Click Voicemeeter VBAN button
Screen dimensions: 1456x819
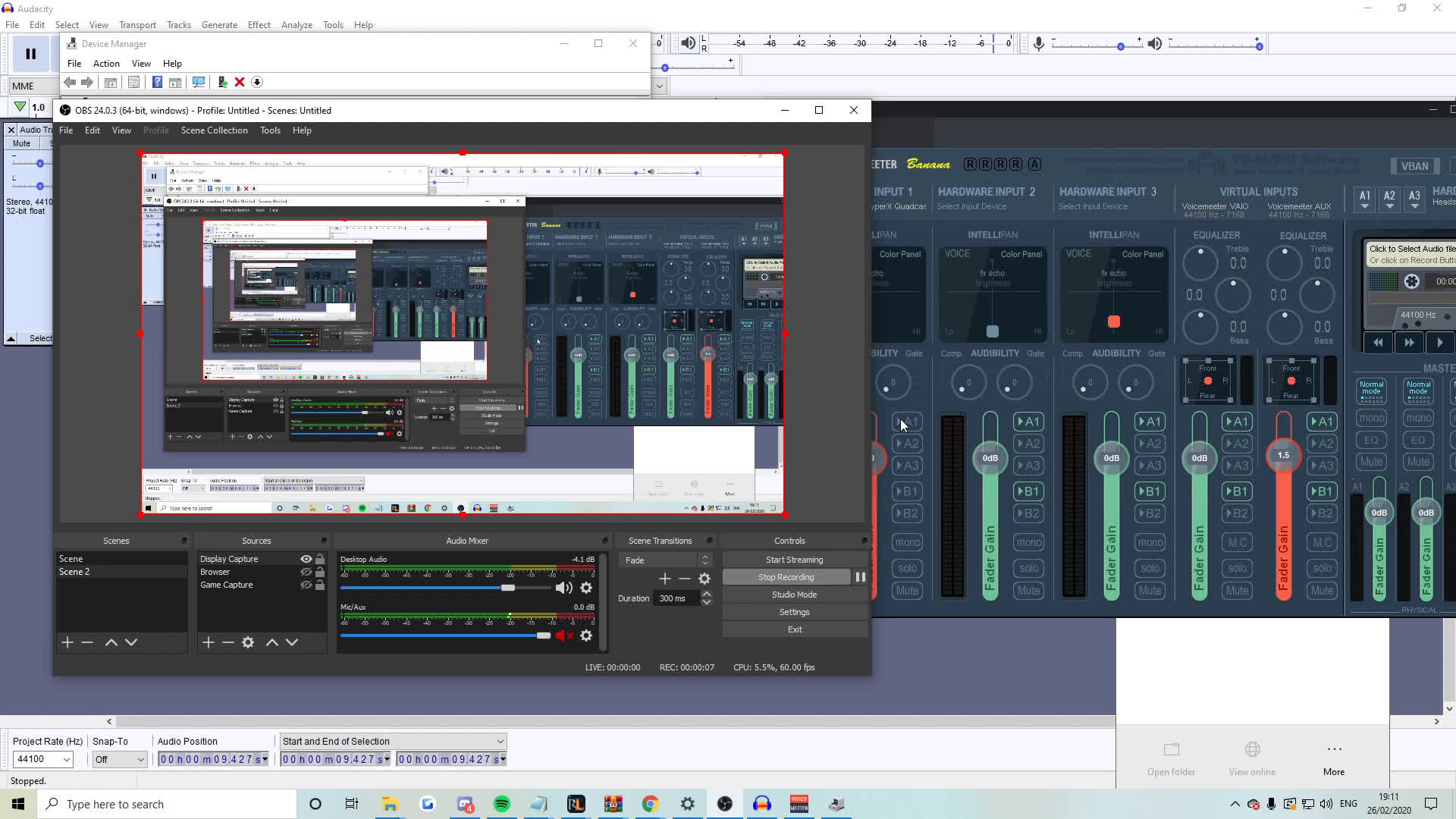pyautogui.click(x=1414, y=166)
